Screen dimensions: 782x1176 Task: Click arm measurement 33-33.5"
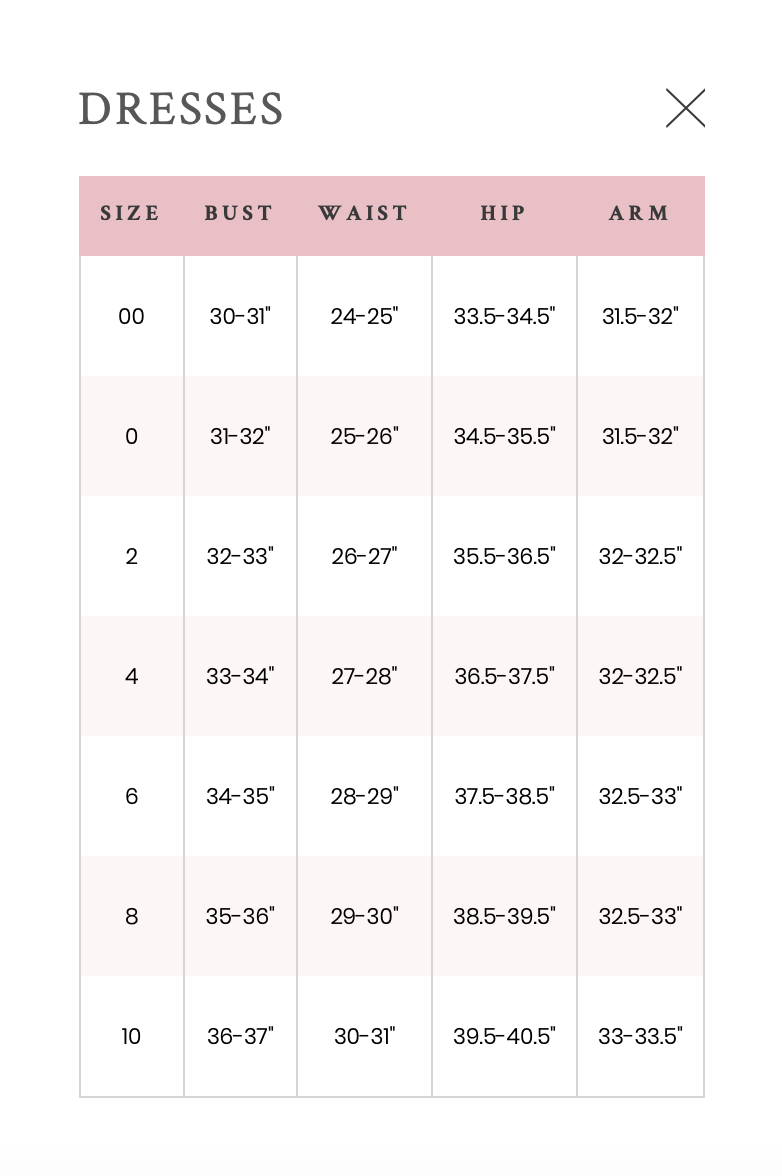tap(640, 1036)
